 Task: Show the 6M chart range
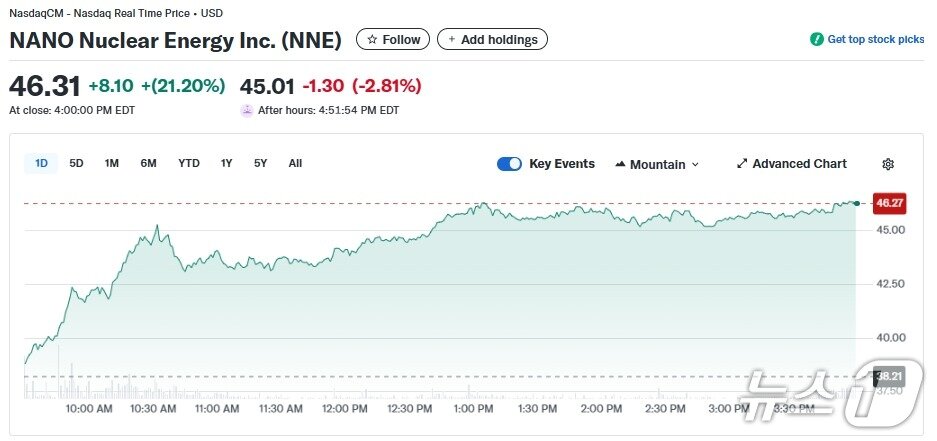[x=148, y=163]
